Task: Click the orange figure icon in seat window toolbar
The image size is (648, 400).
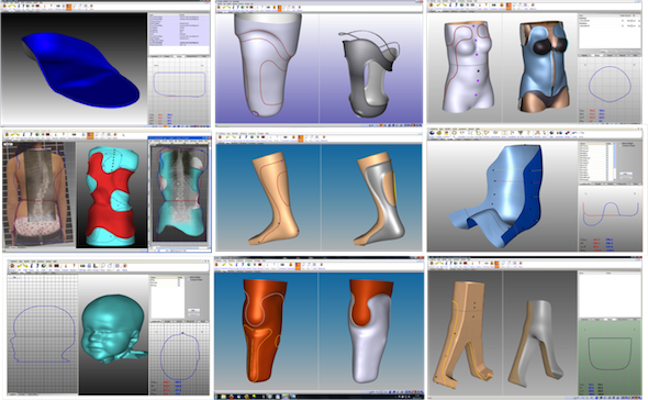Action: pos(538,133)
